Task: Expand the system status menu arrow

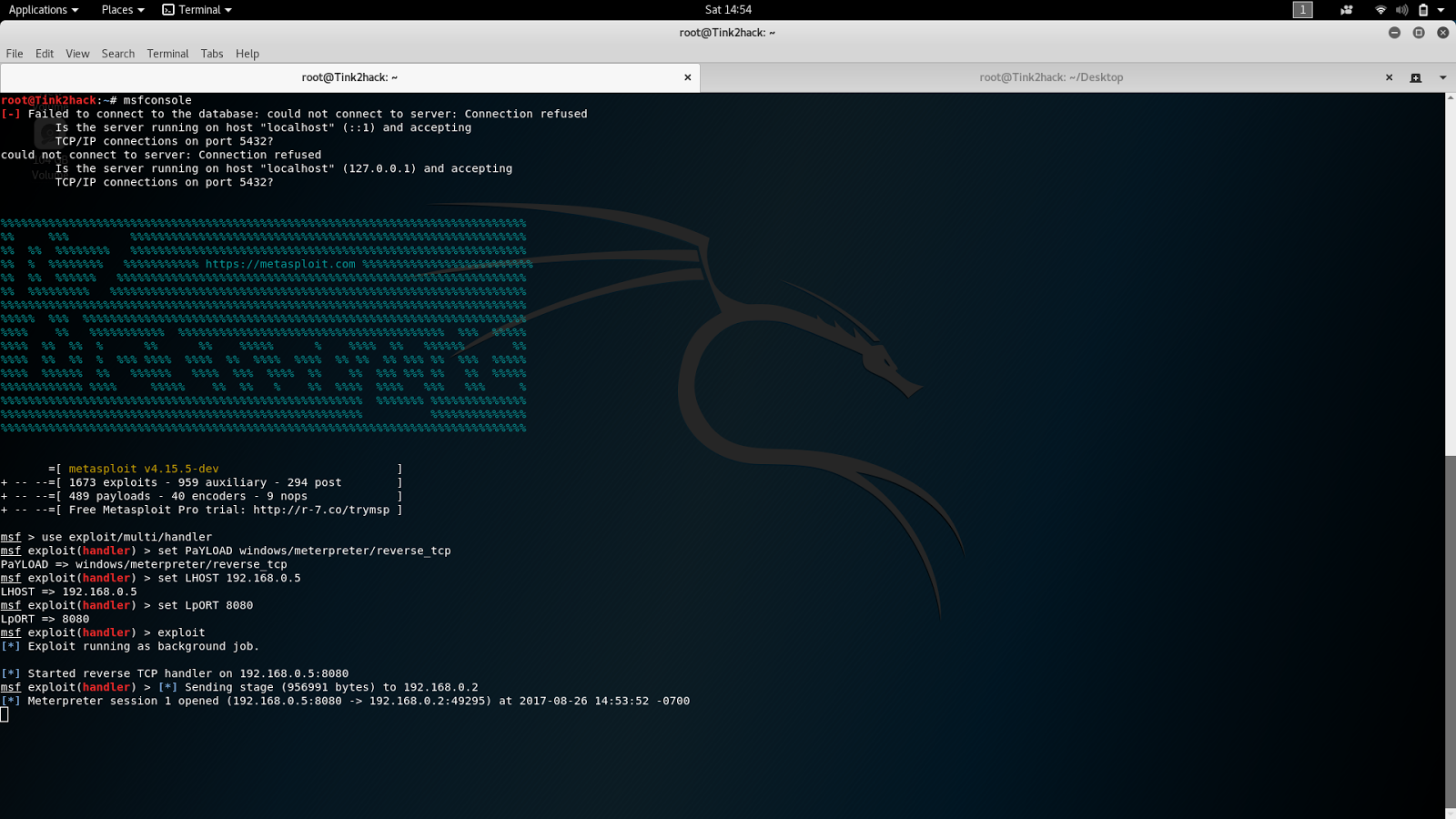Action: pos(1441,10)
